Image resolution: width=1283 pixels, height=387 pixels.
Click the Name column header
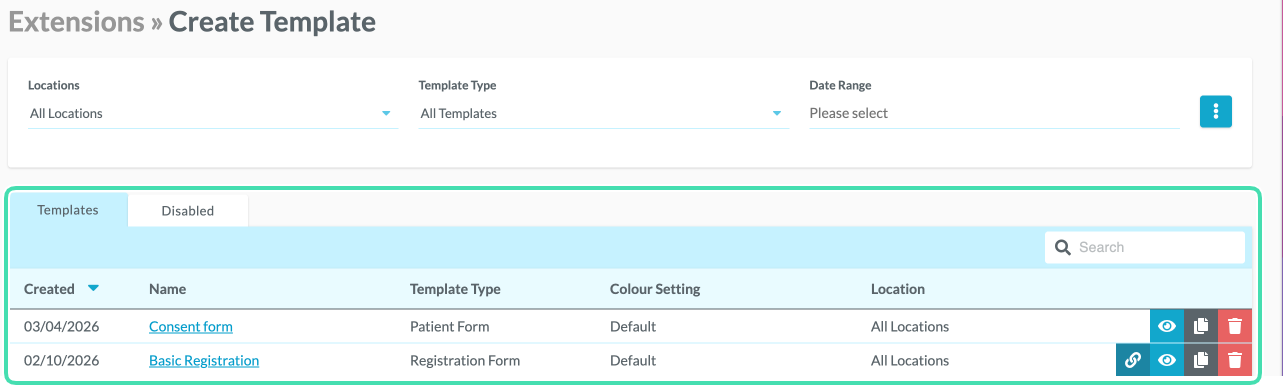[x=167, y=289]
